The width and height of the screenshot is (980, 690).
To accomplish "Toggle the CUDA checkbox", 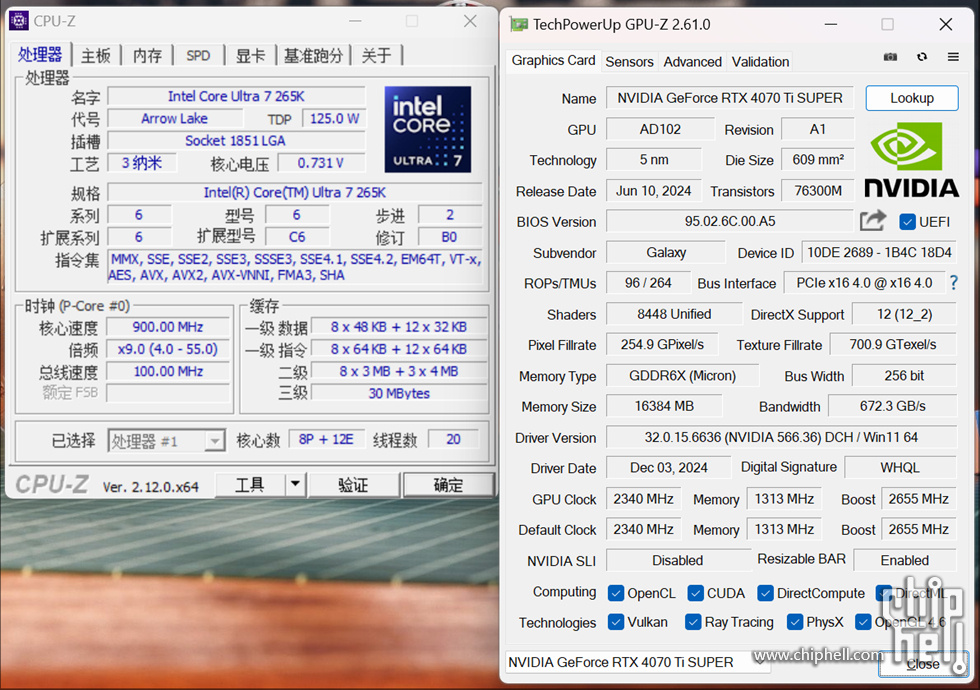I will (695, 592).
